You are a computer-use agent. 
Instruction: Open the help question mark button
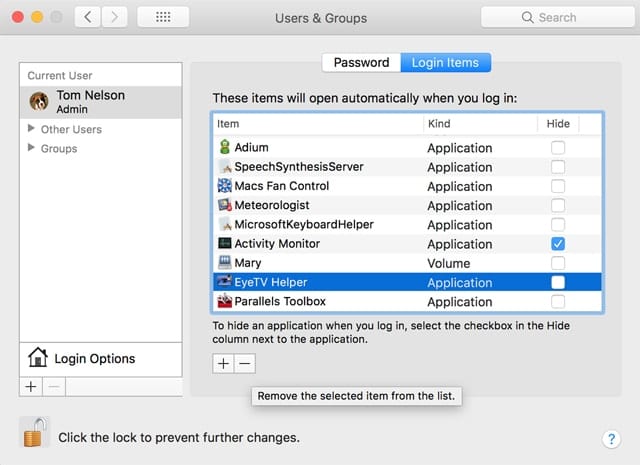(x=613, y=439)
